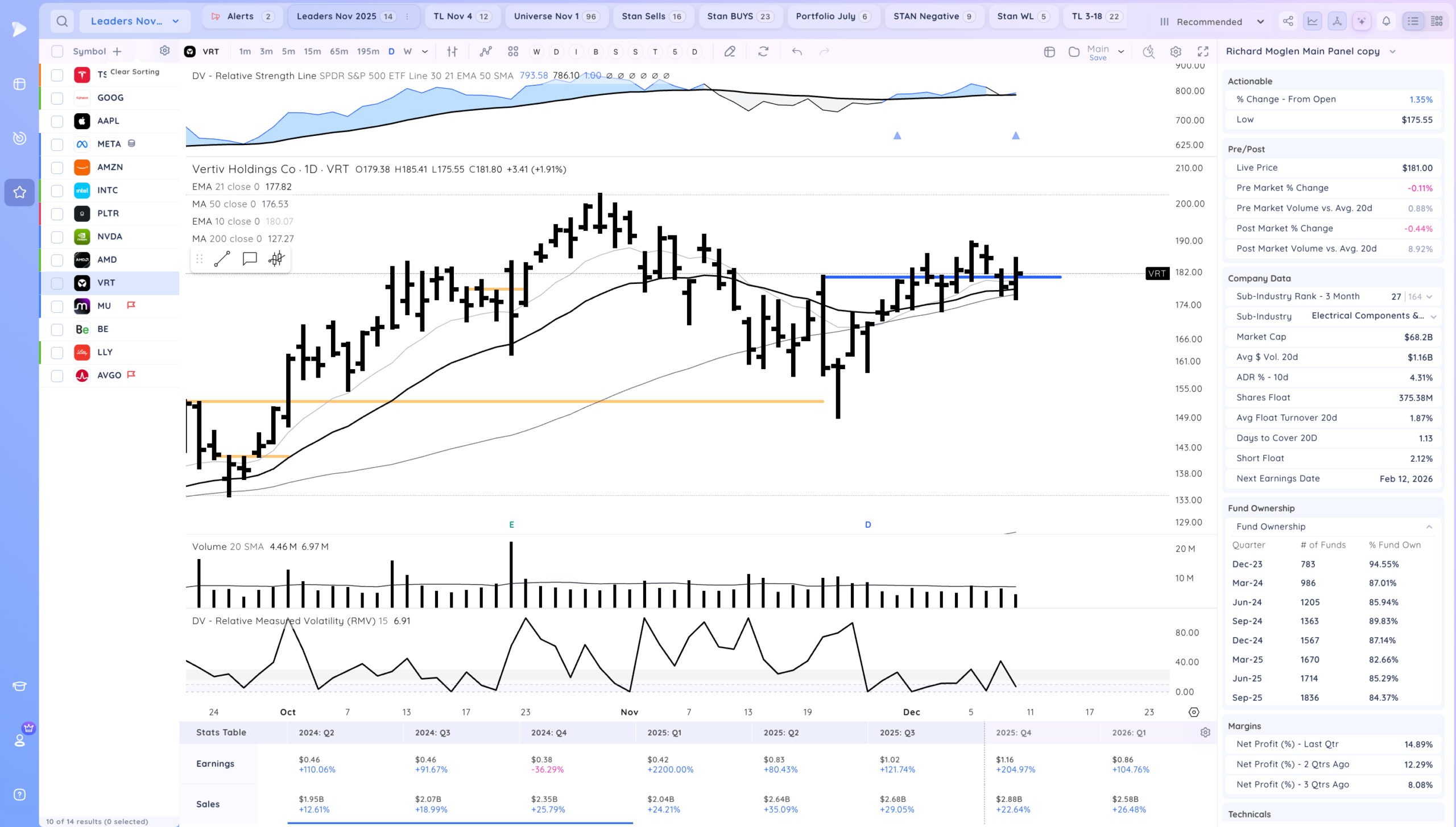Collapse the Fund Ownership section
Viewport: 1456px width, 827px height.
pos(1429,527)
